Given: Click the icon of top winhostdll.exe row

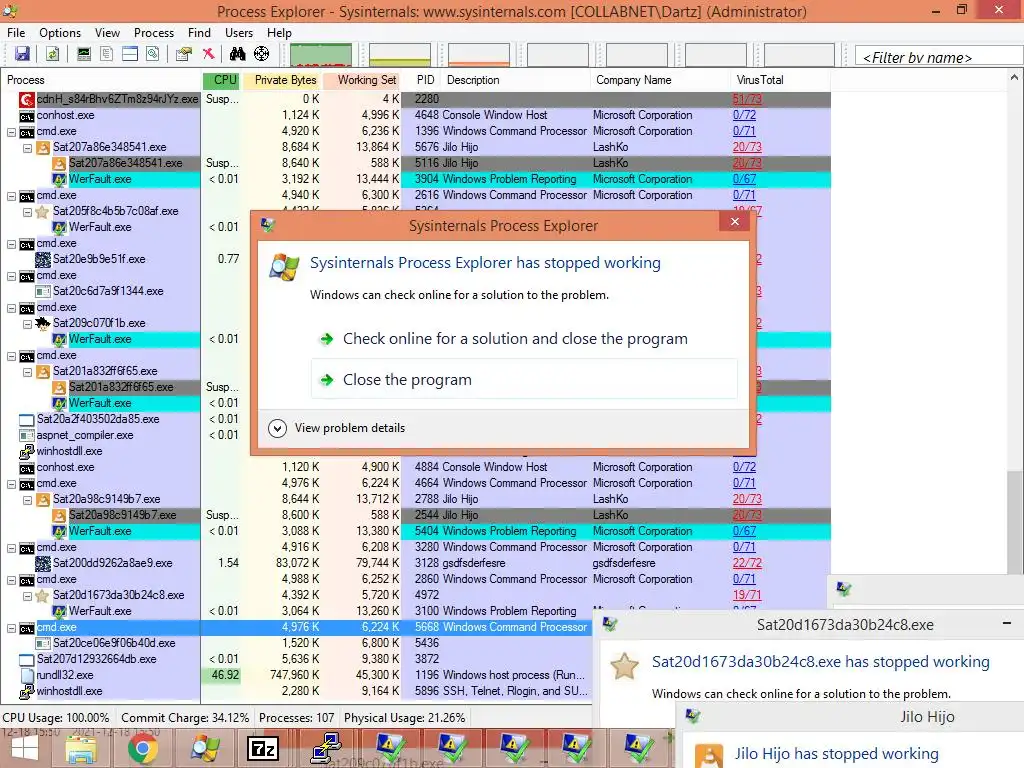Looking at the screenshot, I should click(27, 451).
